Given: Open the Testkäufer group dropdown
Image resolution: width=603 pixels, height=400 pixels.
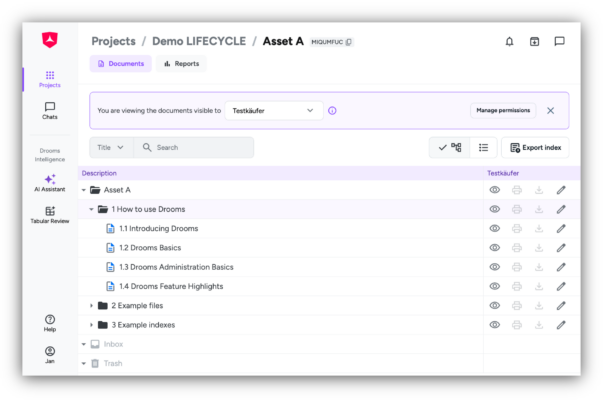Looking at the screenshot, I should tap(274, 111).
